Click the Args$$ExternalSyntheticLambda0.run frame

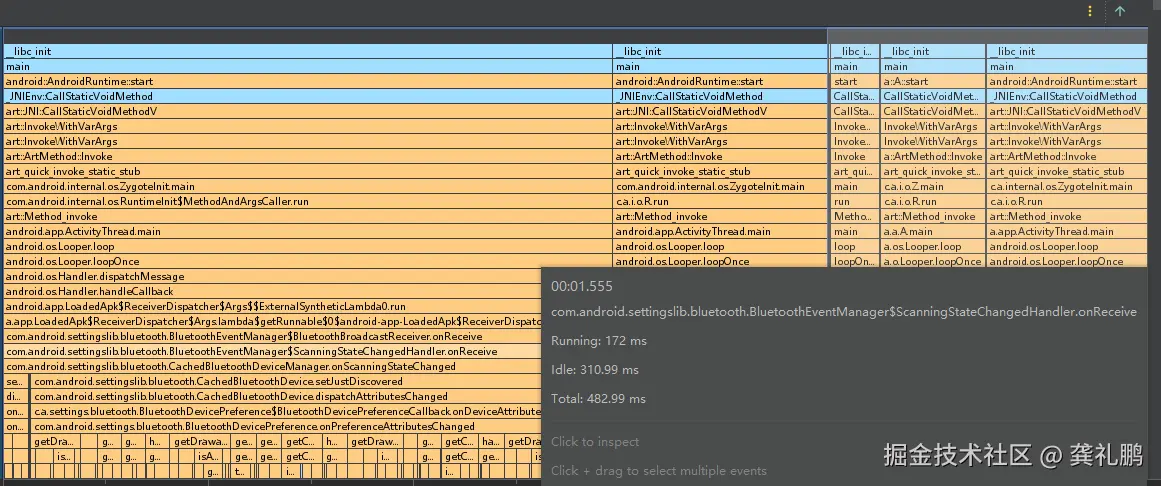click(272, 307)
